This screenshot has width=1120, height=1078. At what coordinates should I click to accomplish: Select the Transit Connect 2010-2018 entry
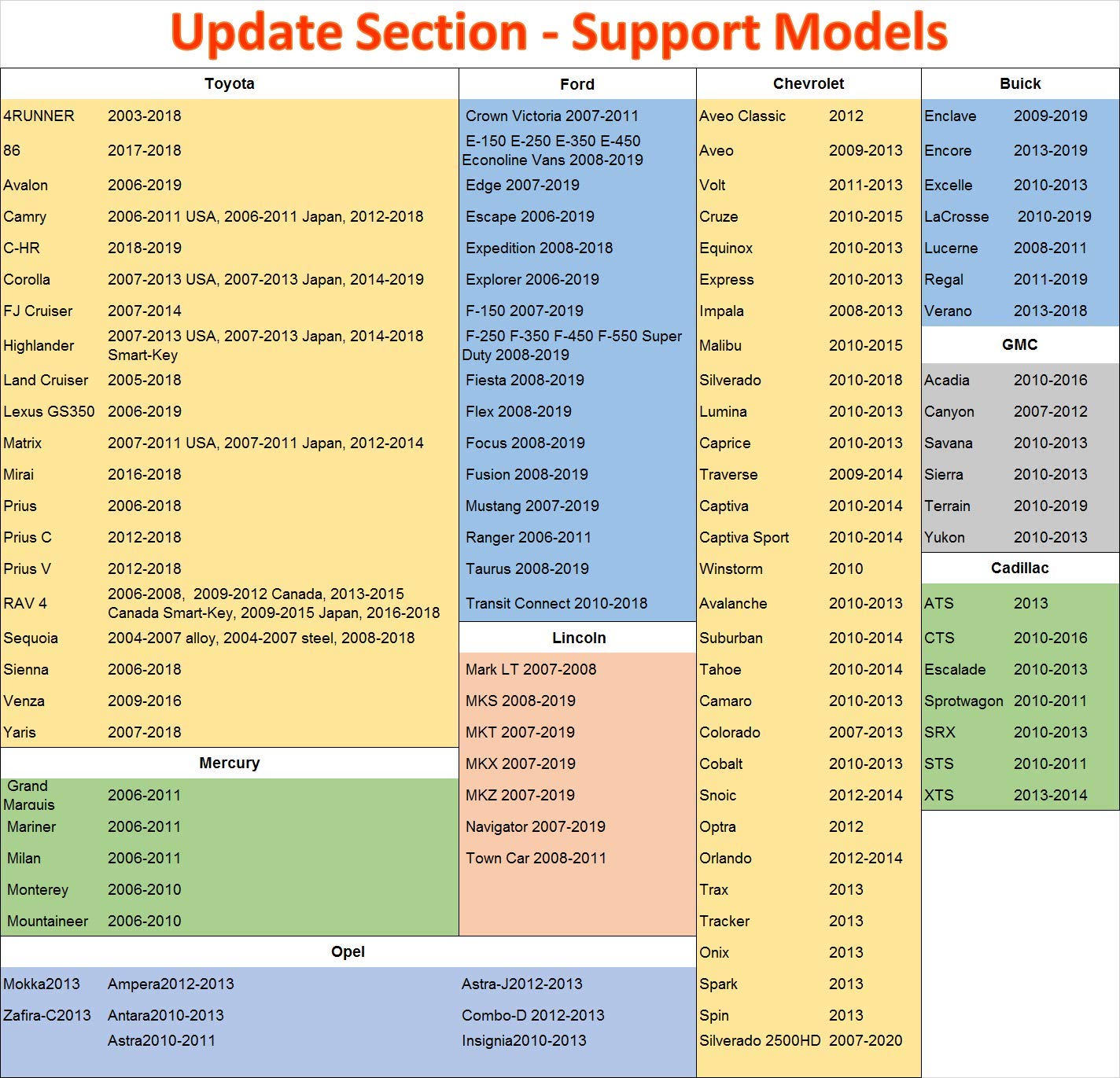[556, 603]
